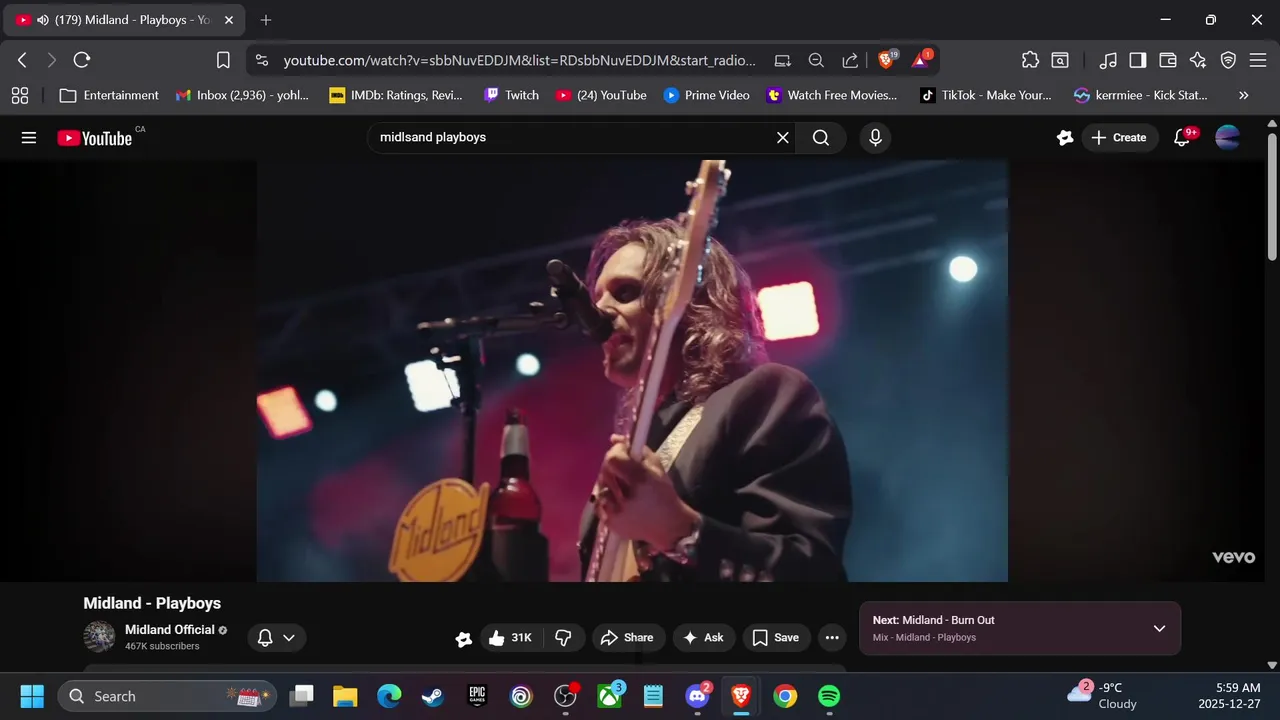Open the three-dot more actions menu
The height and width of the screenshot is (720, 1280).
click(832, 637)
